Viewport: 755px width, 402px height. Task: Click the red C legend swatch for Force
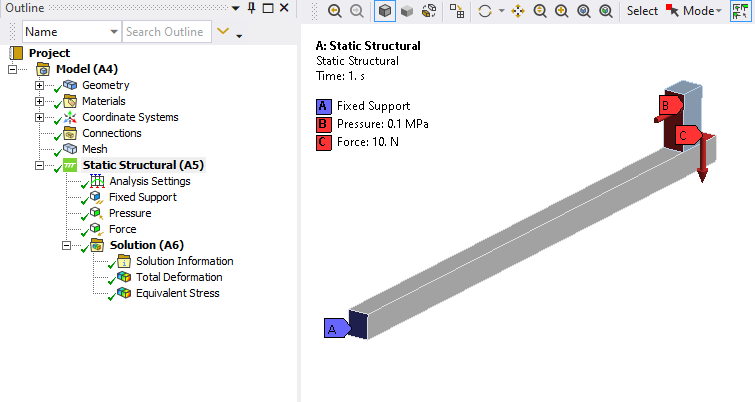pyautogui.click(x=324, y=143)
